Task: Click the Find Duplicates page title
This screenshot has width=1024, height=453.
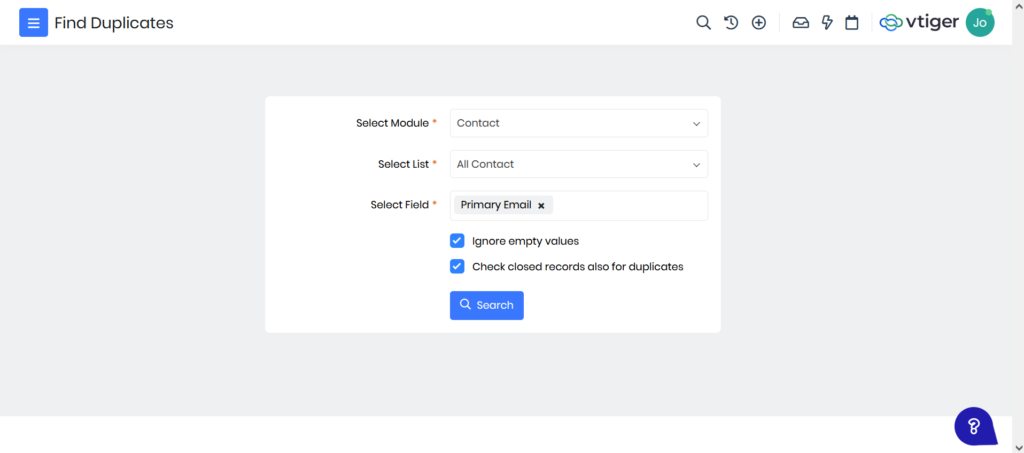Action: click(113, 23)
